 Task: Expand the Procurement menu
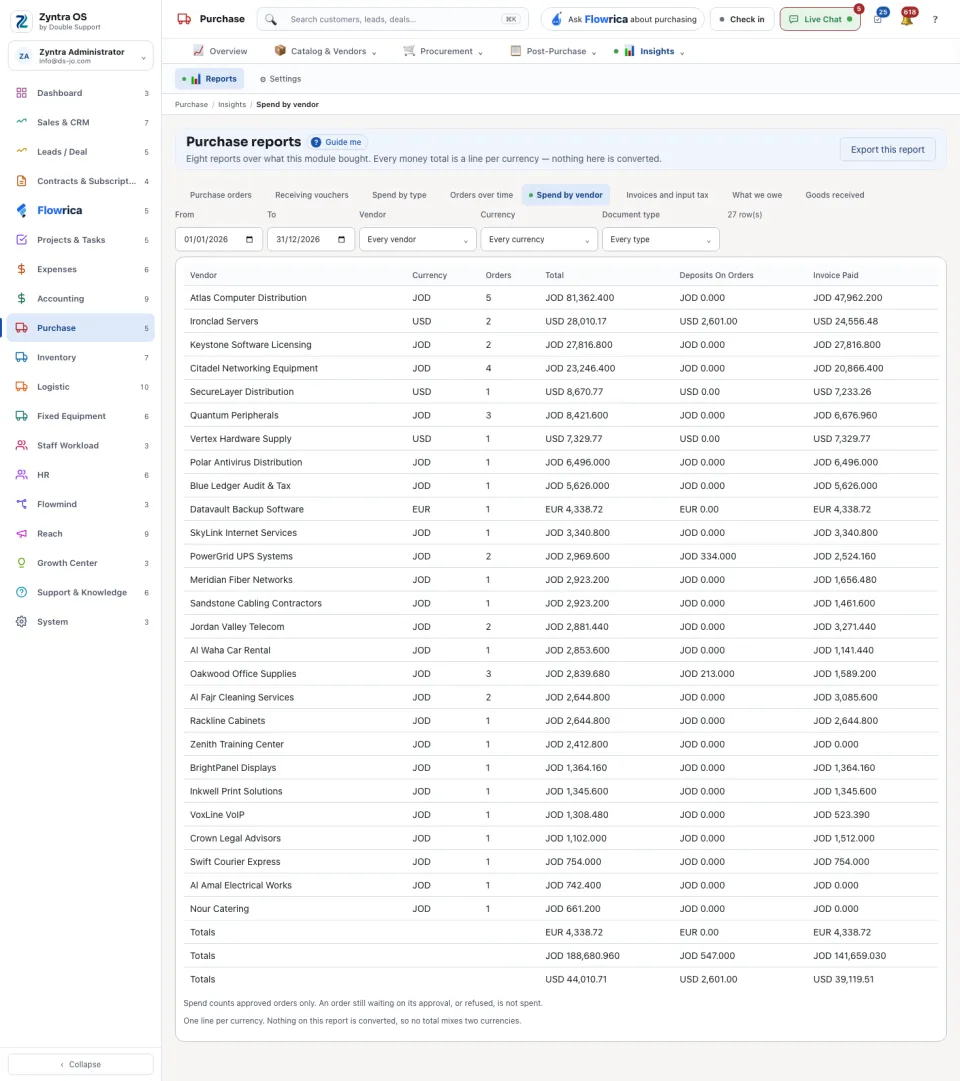click(443, 51)
